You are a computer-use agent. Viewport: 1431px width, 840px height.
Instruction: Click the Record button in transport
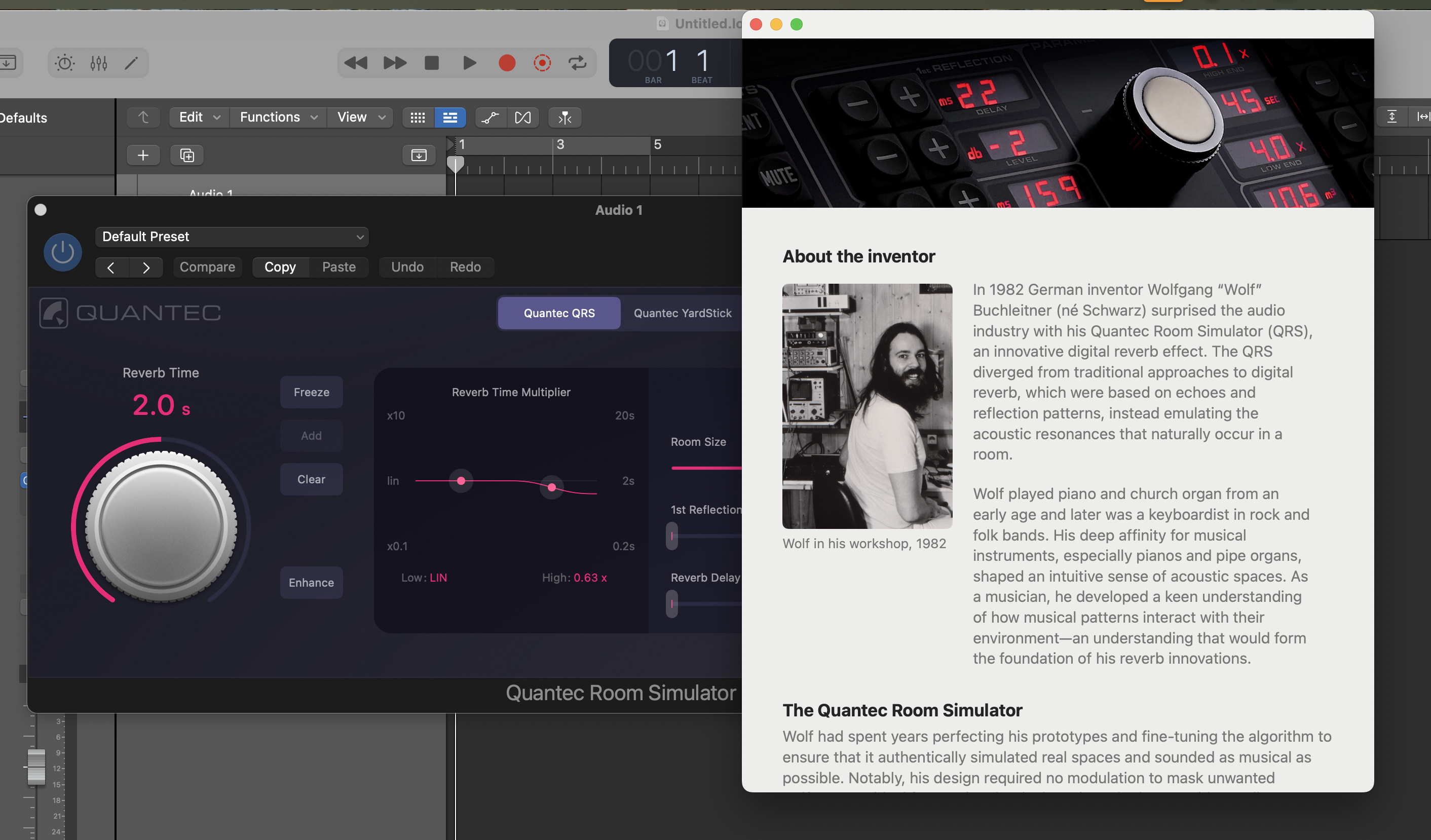tap(507, 62)
